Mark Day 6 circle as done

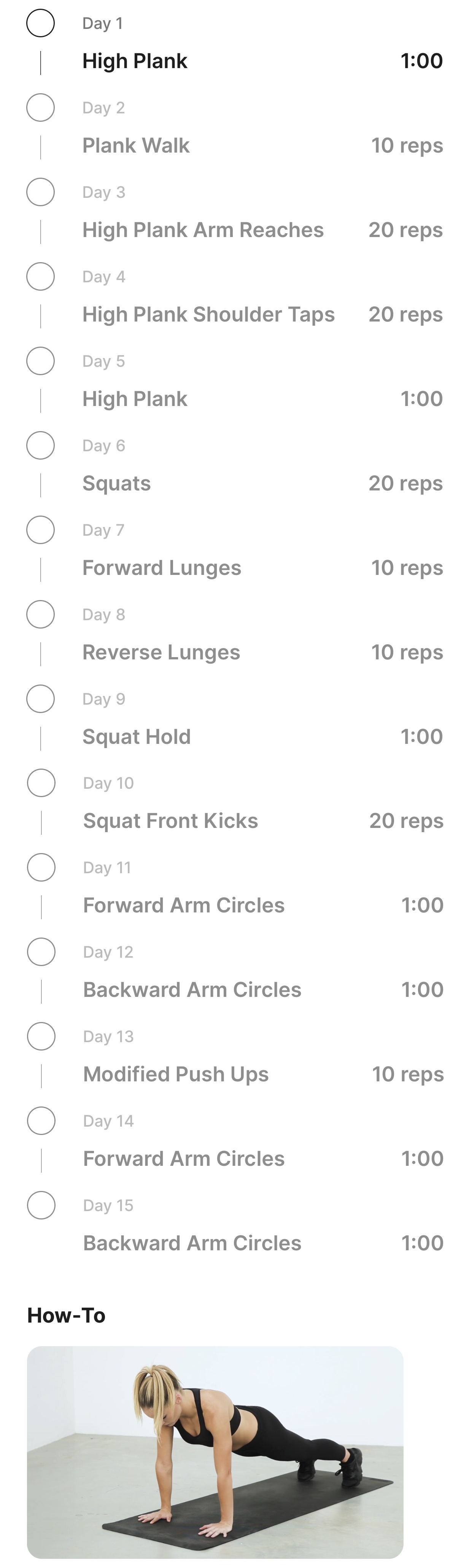(40, 446)
